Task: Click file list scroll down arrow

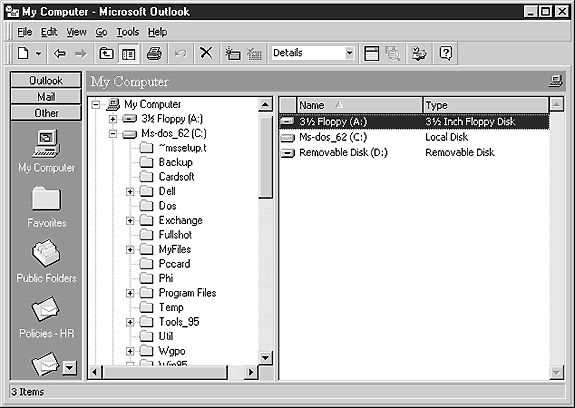Action: (x=556, y=372)
